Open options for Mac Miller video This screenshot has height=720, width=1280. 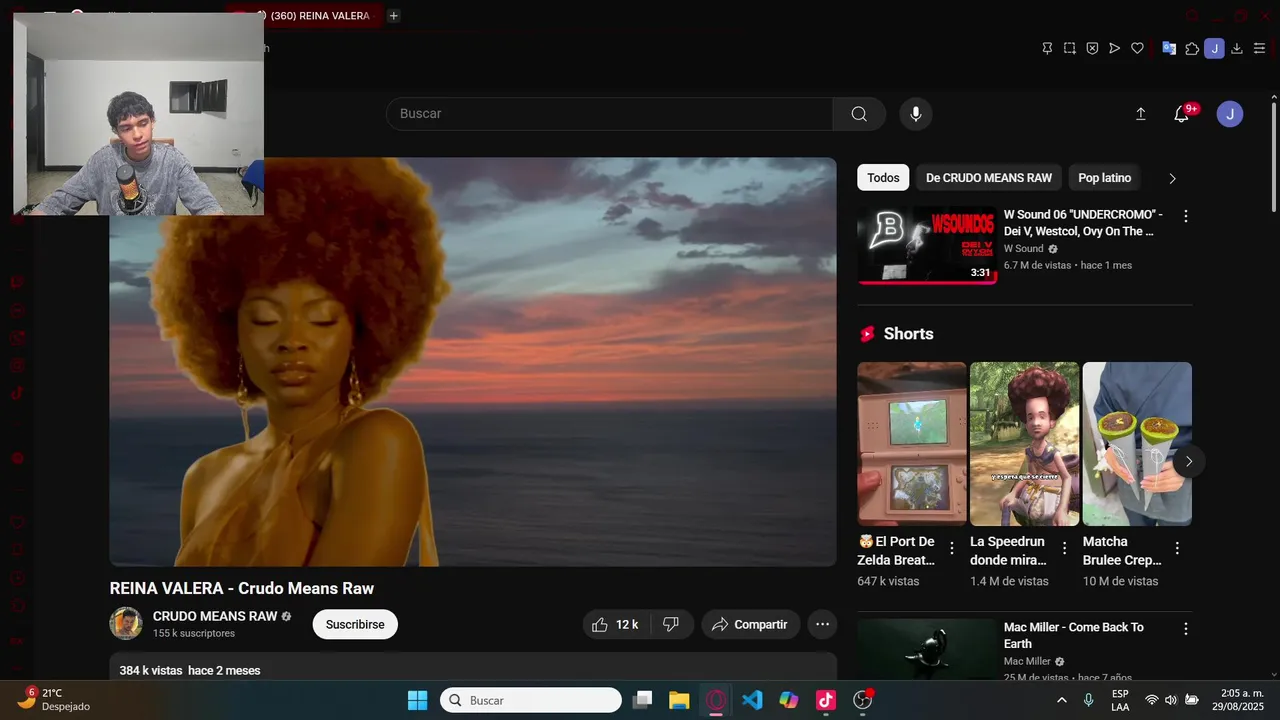tap(1186, 629)
